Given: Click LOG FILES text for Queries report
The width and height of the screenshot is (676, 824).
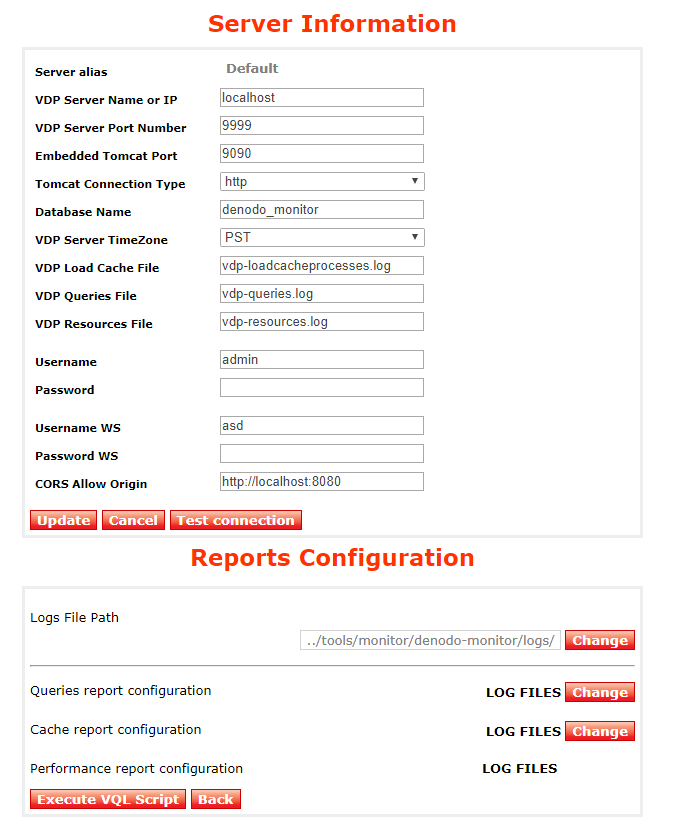Looking at the screenshot, I should [524, 693].
